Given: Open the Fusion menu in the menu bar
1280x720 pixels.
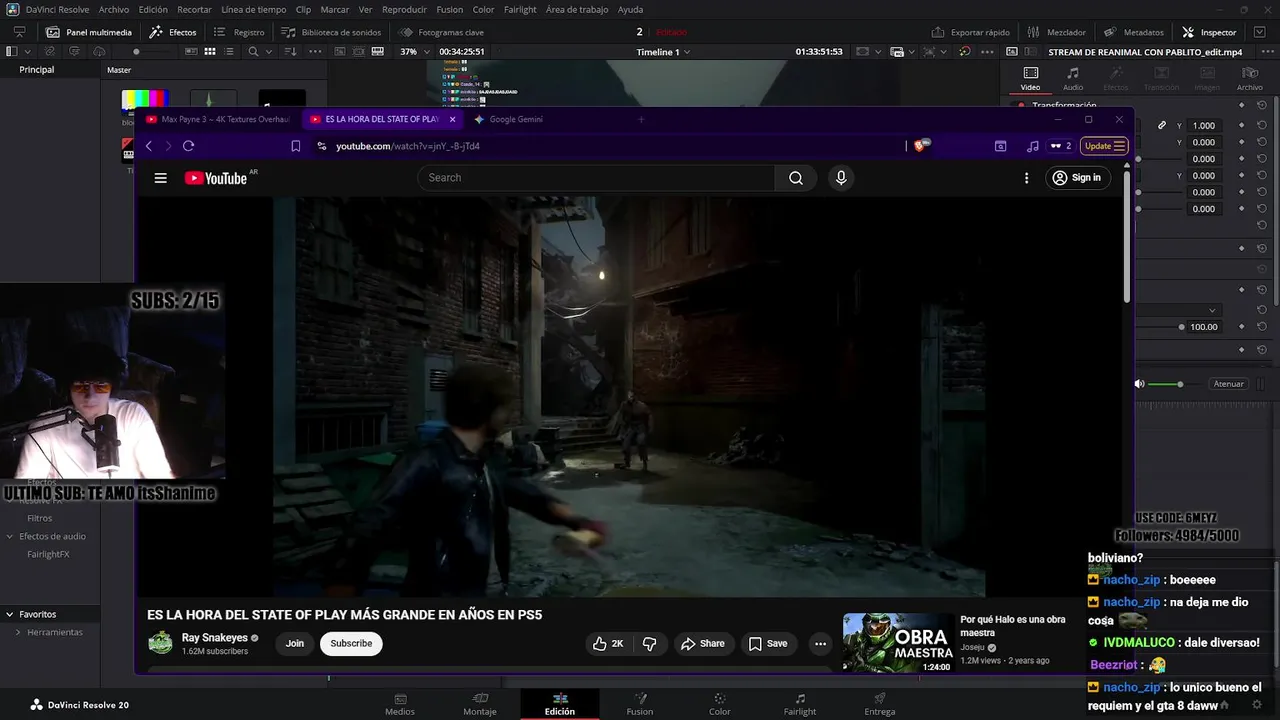Looking at the screenshot, I should (x=450, y=9).
